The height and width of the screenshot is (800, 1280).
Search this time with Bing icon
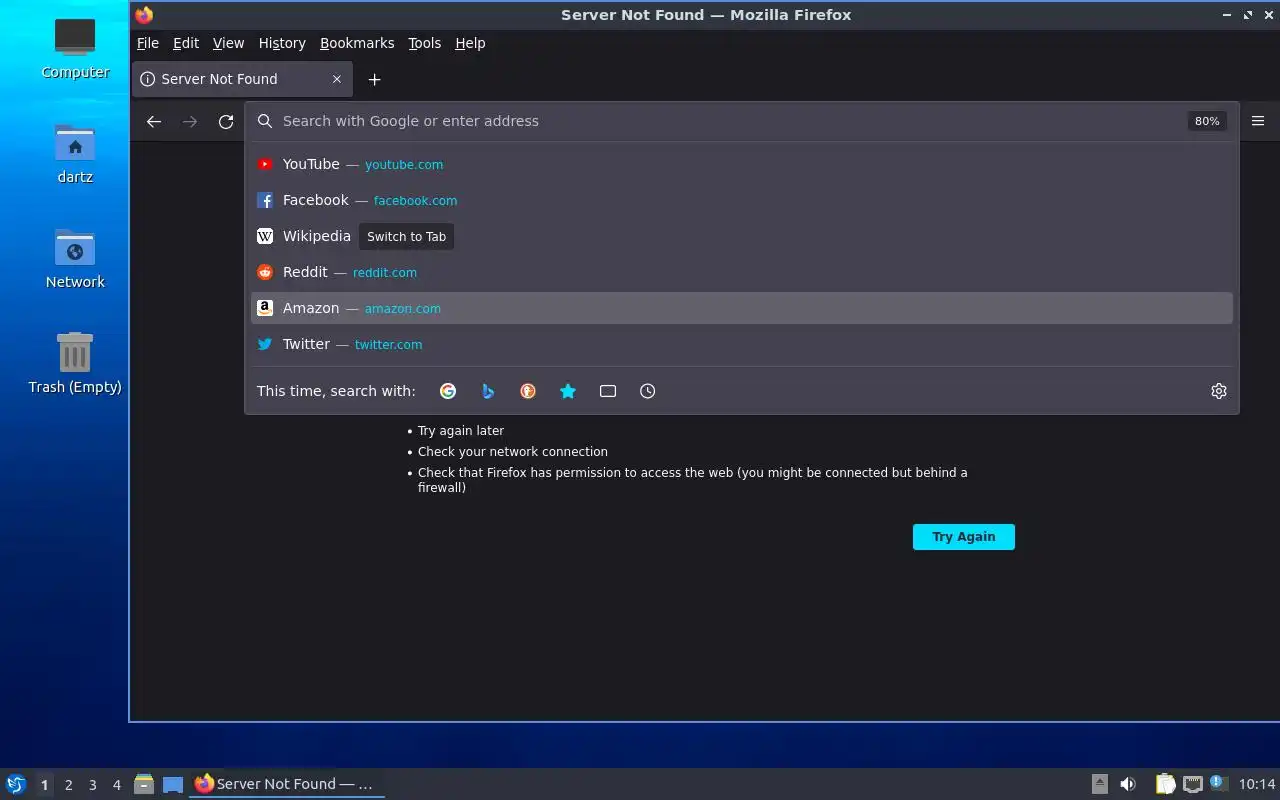point(488,391)
